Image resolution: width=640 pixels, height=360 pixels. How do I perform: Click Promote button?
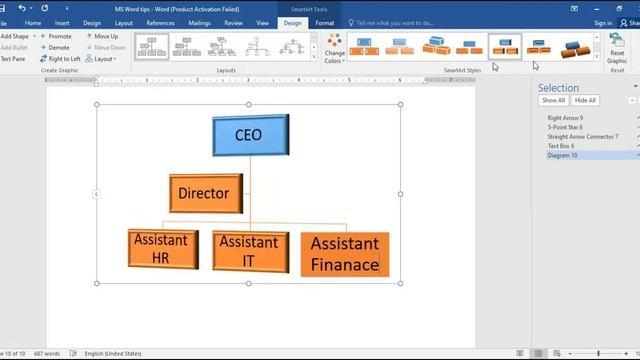[56, 36]
